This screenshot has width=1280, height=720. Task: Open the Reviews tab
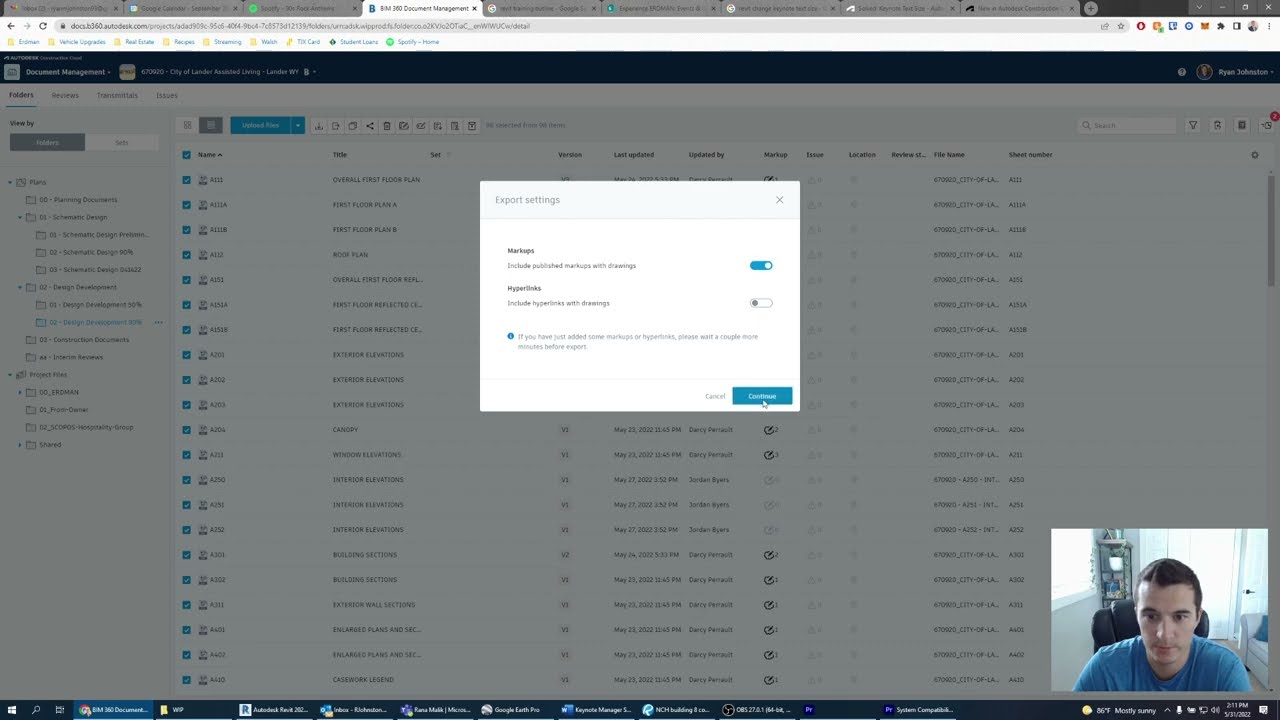point(65,95)
